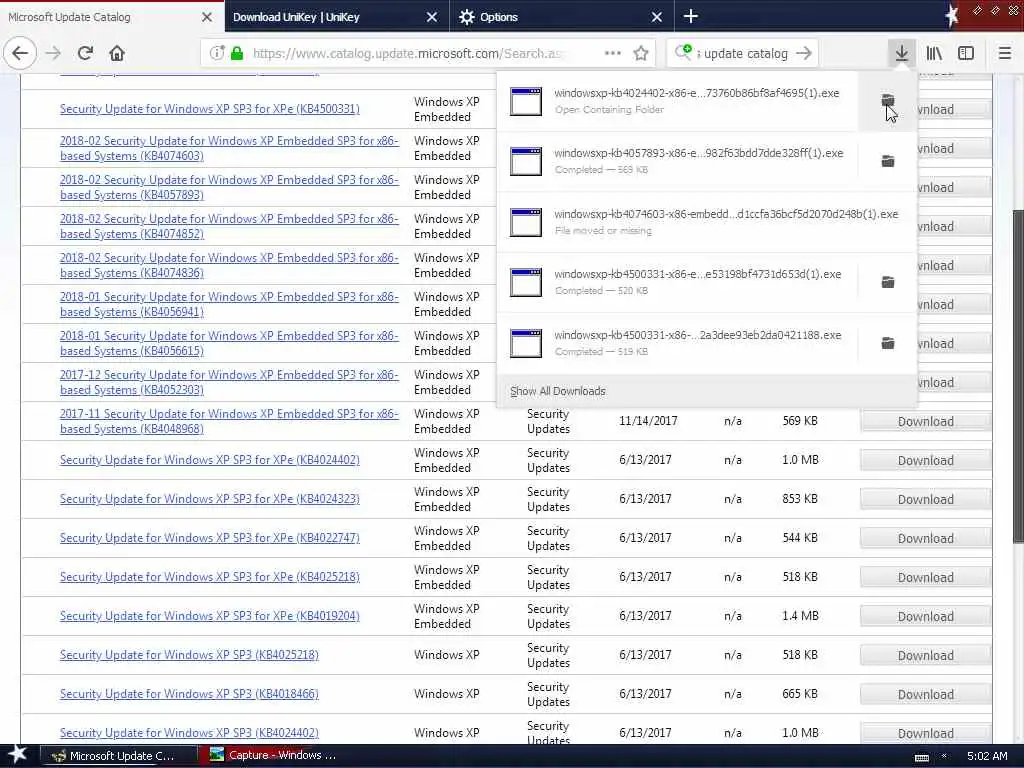Click the update catalog search box
The width and height of the screenshot is (1024, 768).
(744, 54)
